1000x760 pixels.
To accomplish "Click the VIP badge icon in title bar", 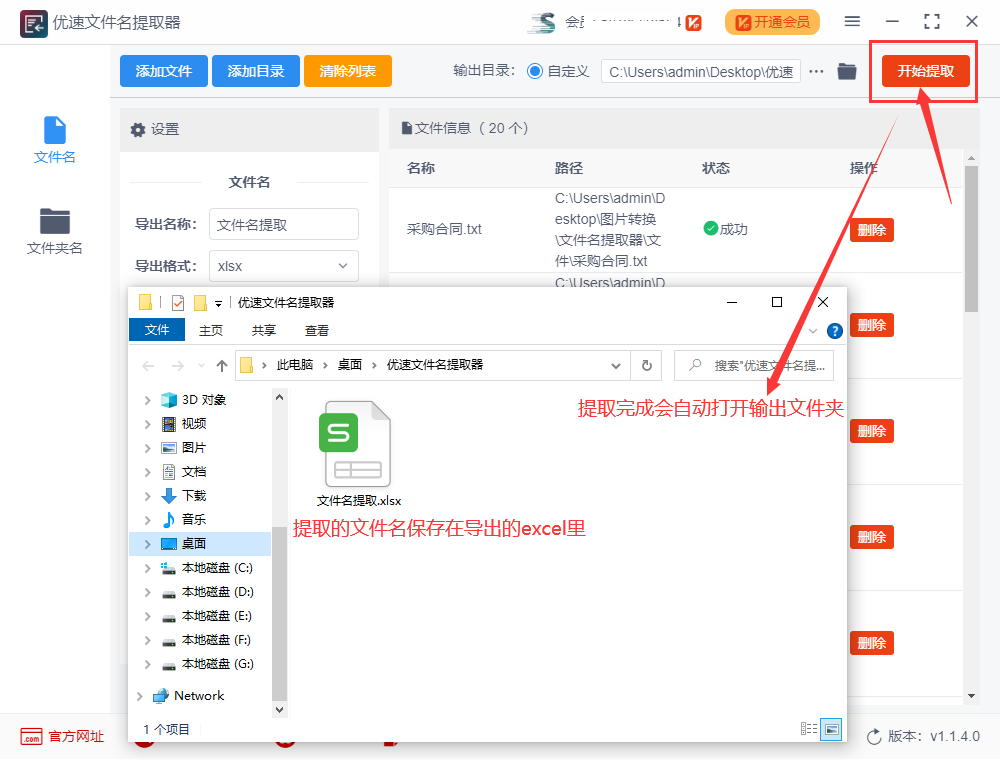I will click(694, 22).
